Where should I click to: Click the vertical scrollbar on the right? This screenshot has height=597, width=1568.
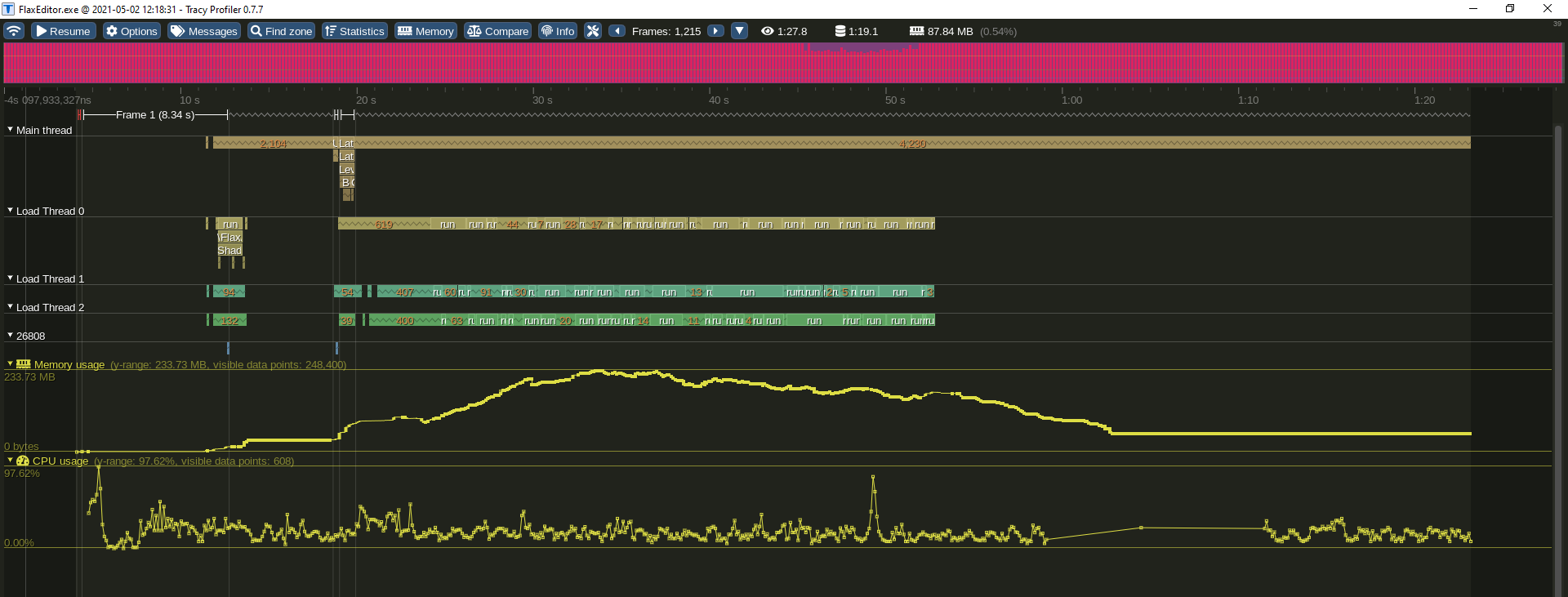(1557, 359)
